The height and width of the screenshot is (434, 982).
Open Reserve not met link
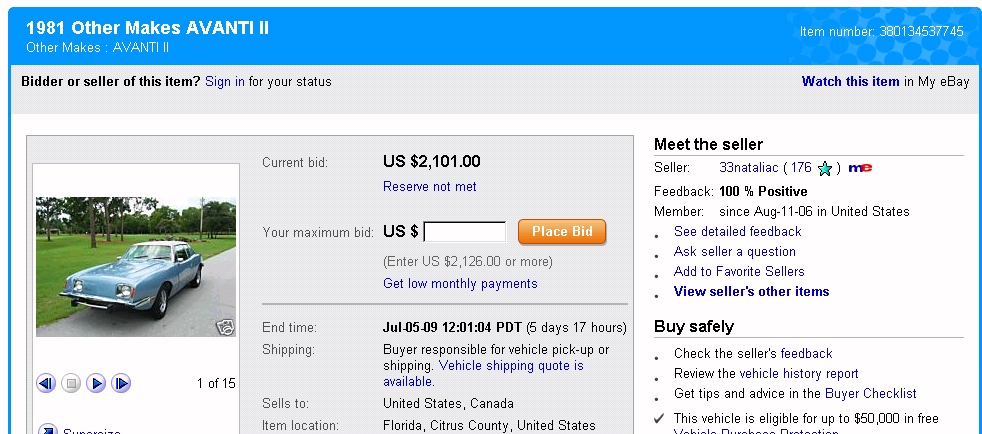430,187
